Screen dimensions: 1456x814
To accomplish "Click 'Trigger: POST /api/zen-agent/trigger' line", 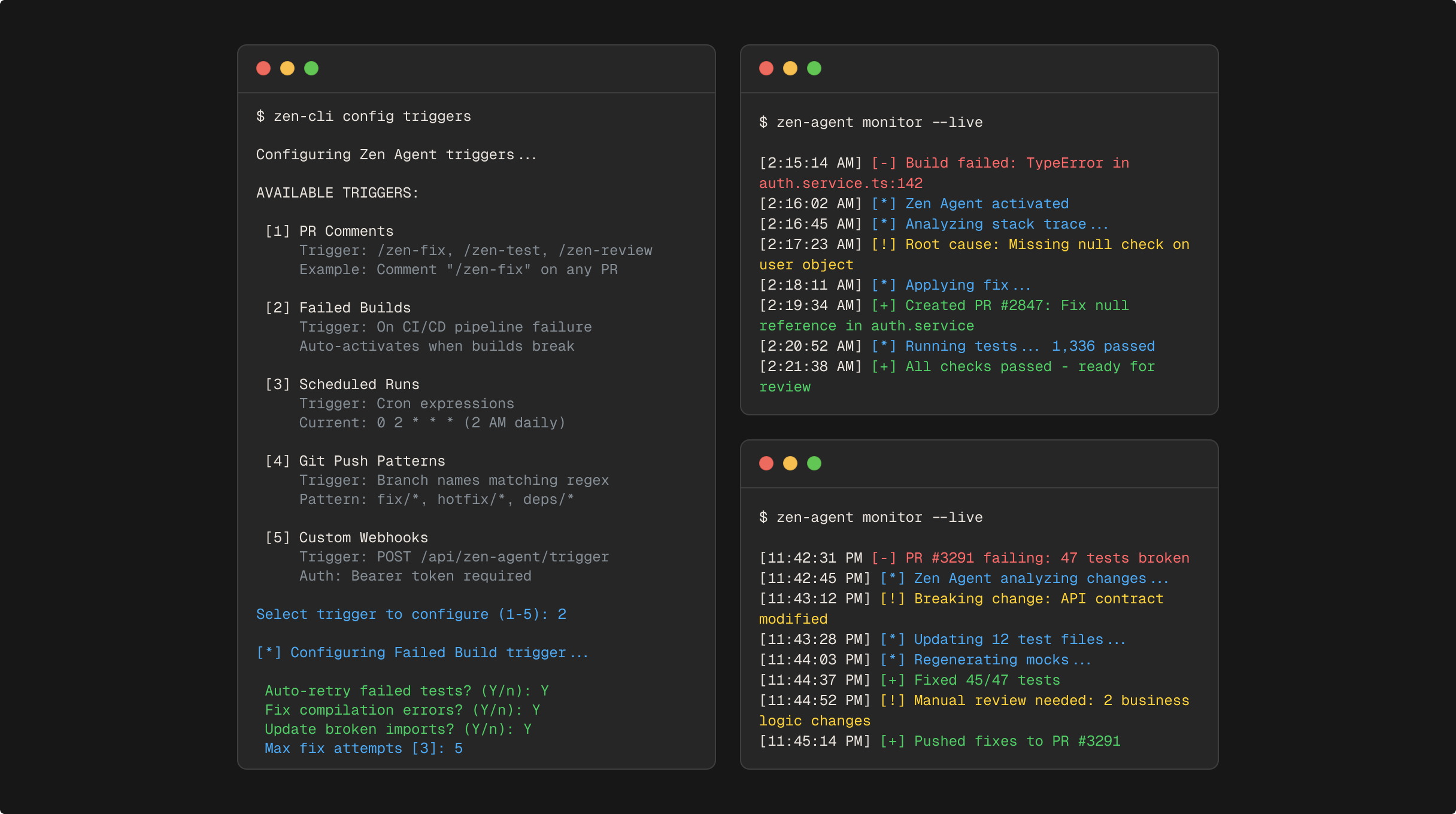I will 454,557.
